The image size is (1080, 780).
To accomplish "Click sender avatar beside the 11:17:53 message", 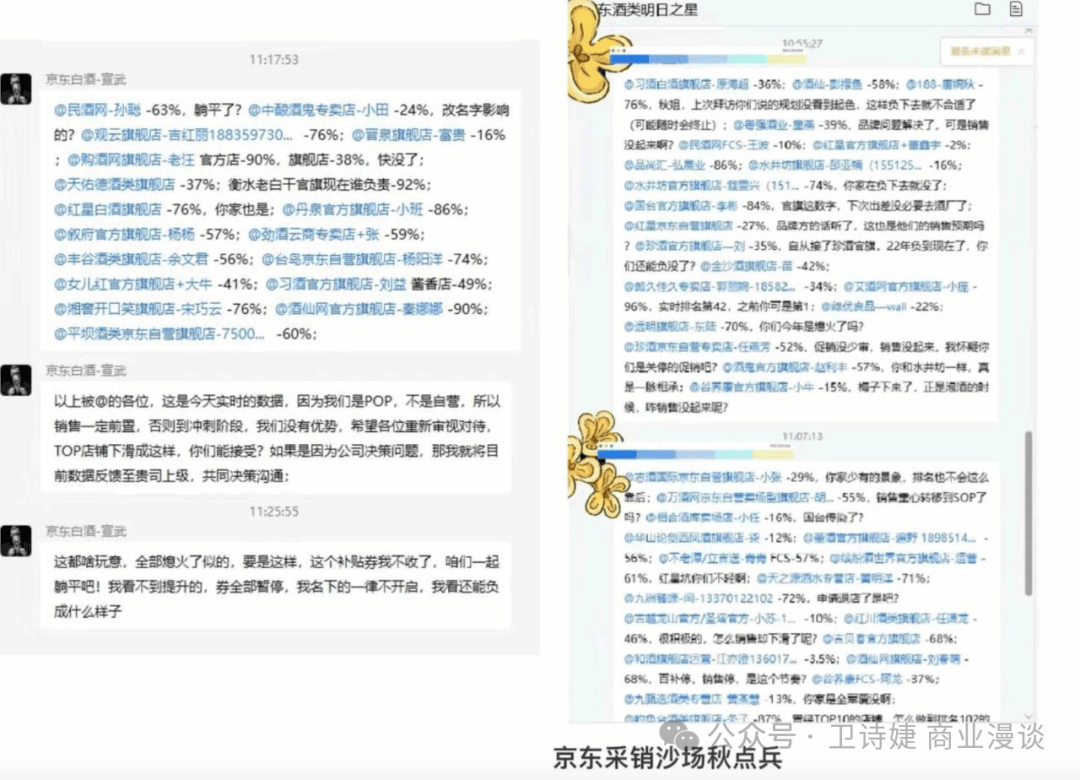I will click(17, 88).
